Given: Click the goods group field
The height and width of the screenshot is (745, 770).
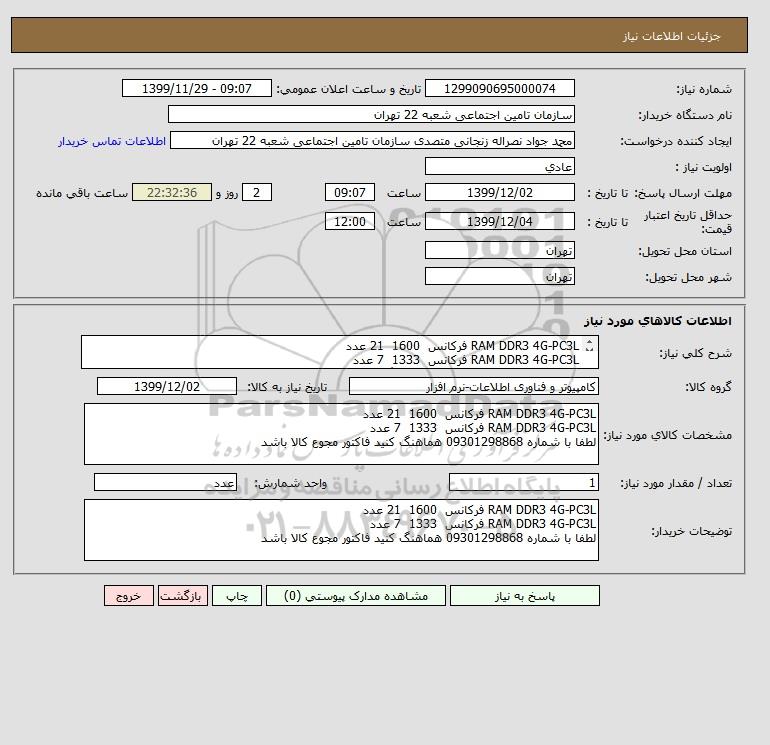Looking at the screenshot, I should 473,386.
